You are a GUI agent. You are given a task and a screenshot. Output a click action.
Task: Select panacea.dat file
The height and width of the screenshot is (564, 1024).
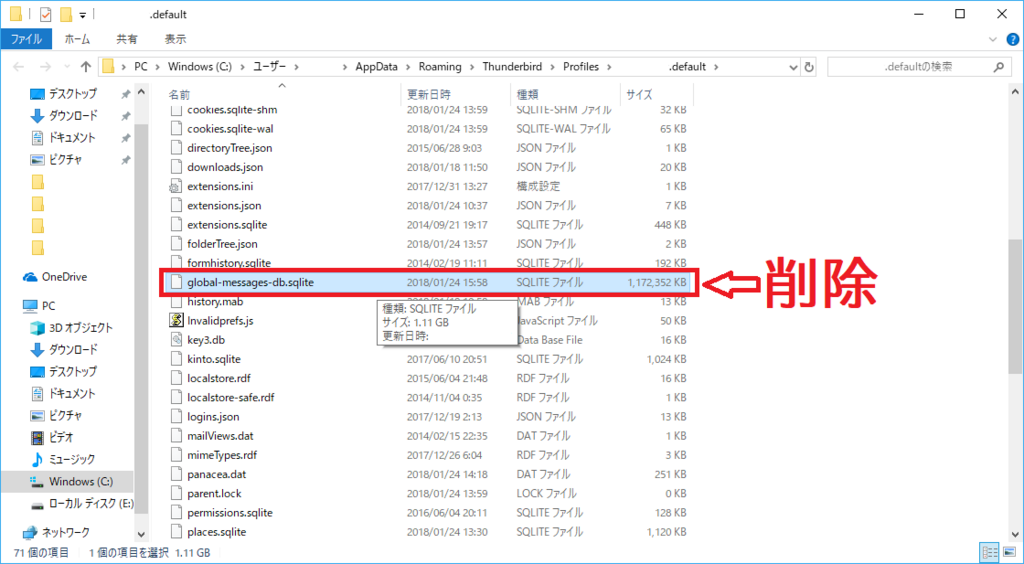216,474
